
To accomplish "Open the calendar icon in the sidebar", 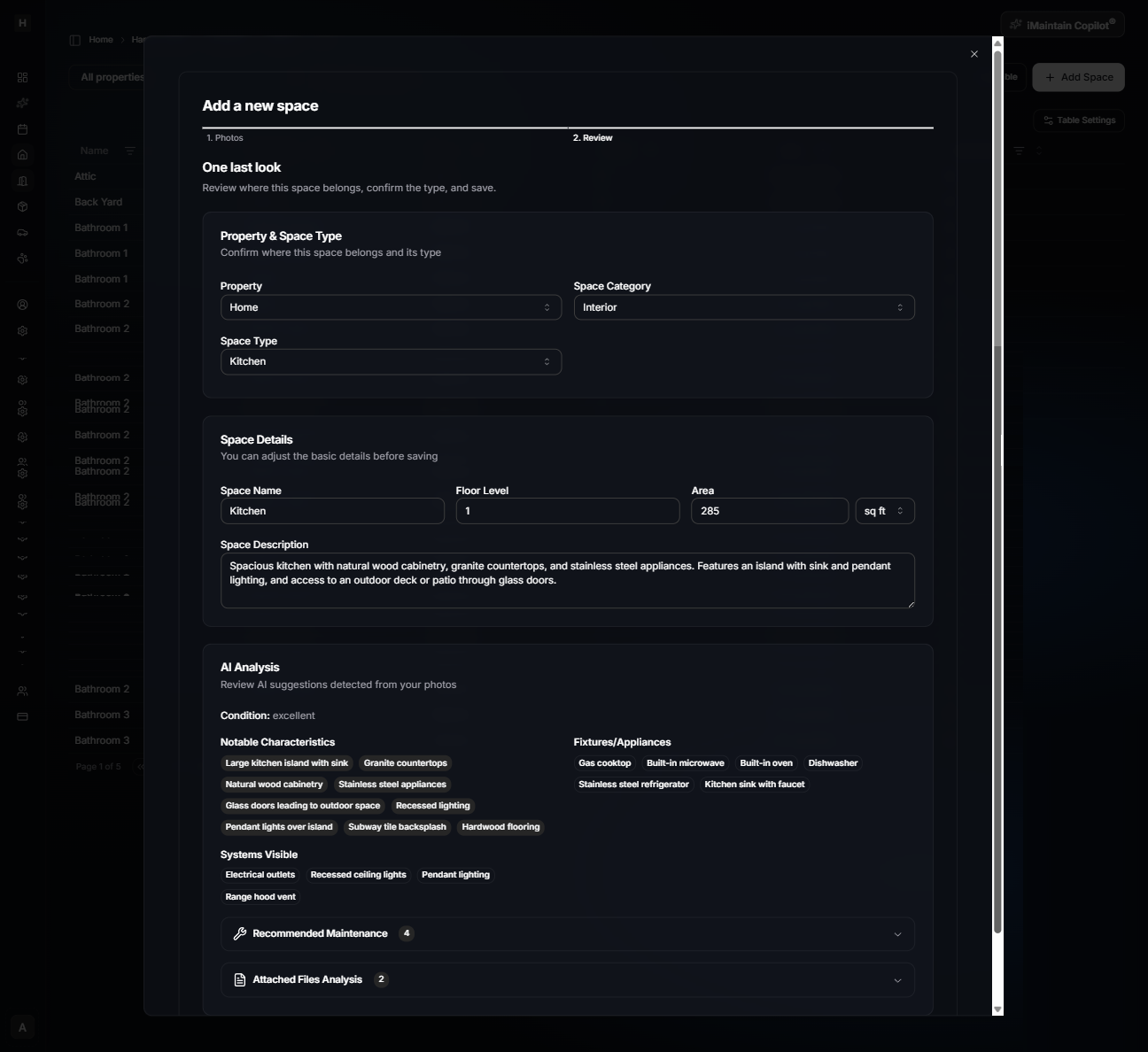I will [x=22, y=129].
